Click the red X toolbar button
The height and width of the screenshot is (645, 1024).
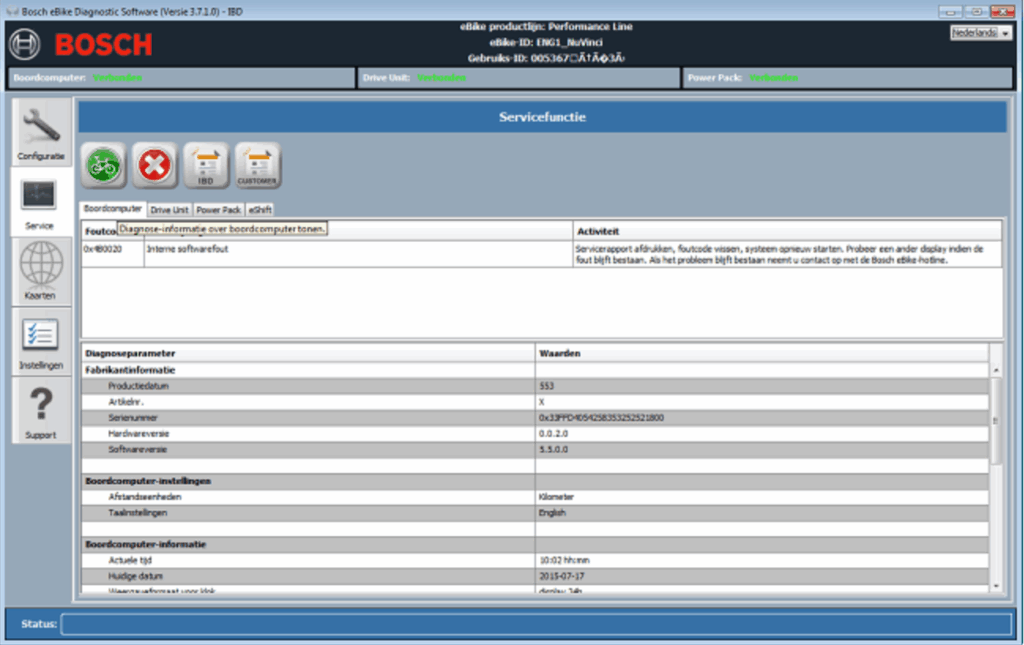tap(155, 166)
